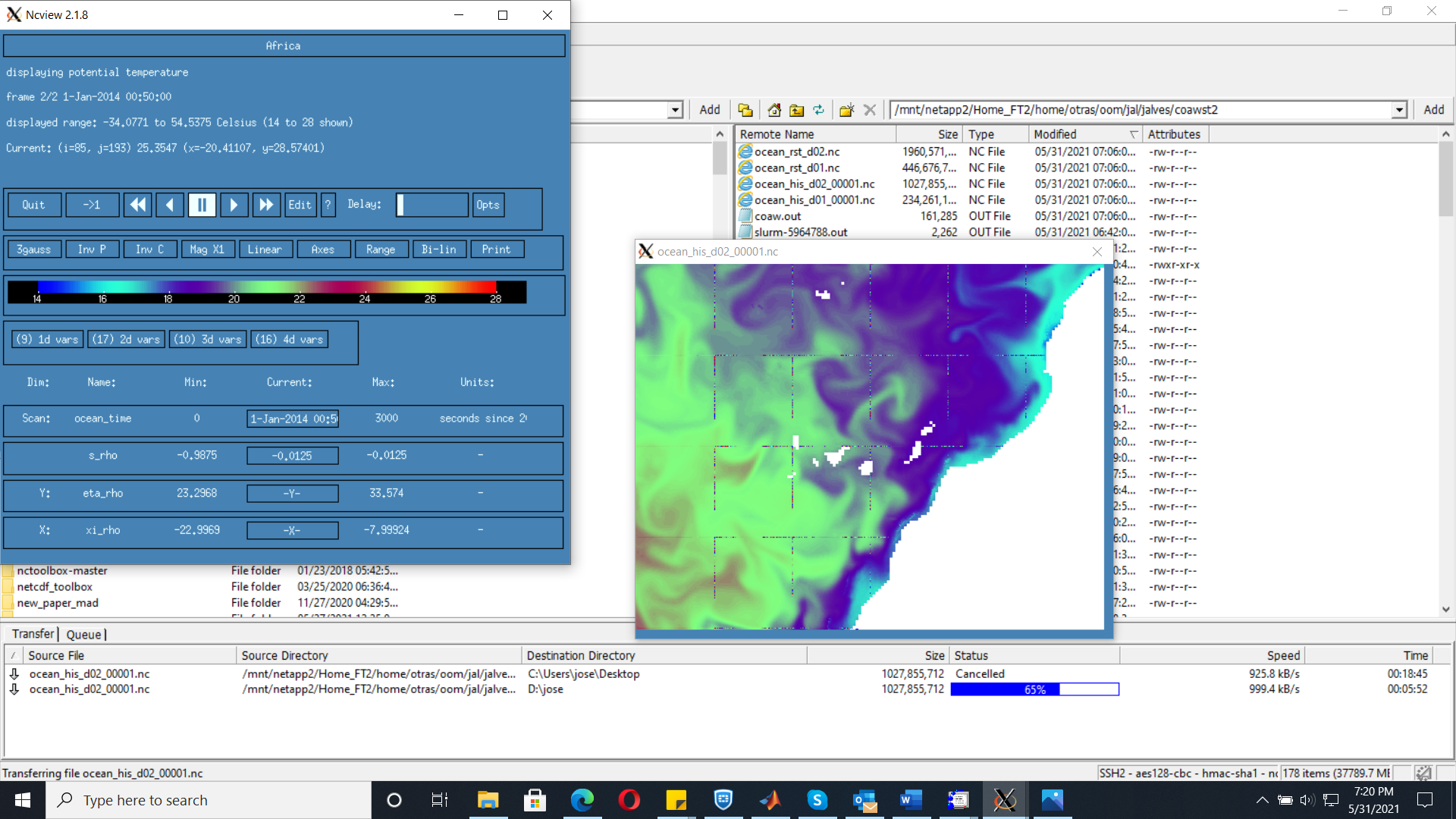
Task: Select the ocean_rst_d02.nc remote file
Action: coord(796,152)
